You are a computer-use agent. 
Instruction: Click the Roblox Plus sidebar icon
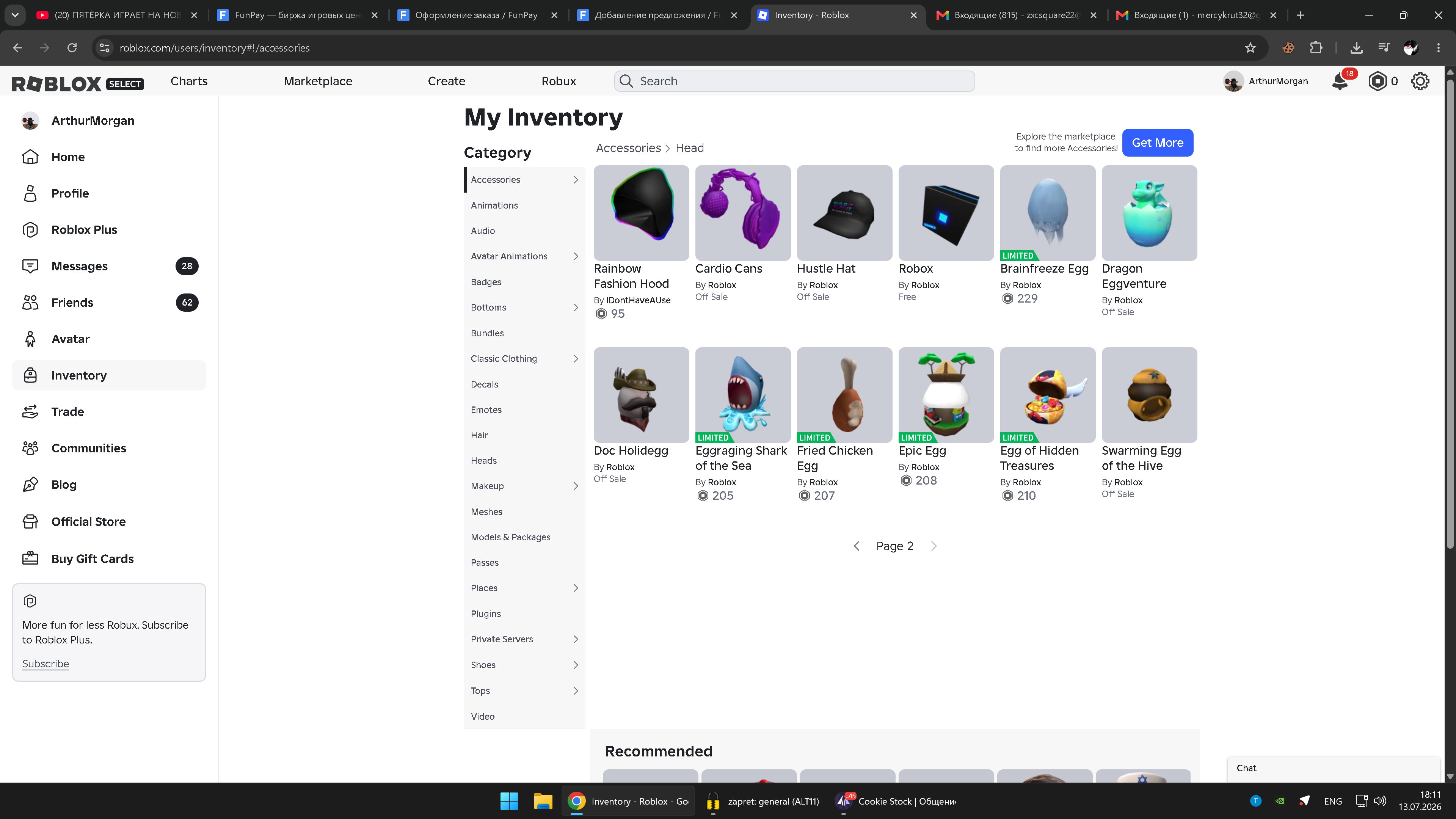click(30, 229)
